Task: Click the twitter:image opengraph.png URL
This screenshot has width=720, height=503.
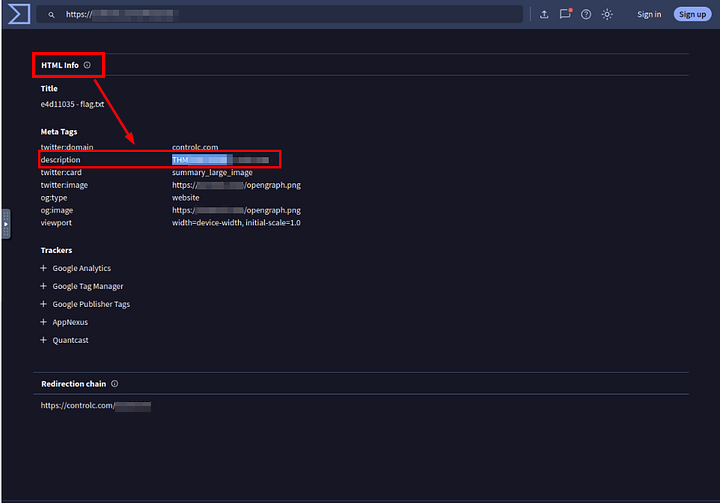Action: click(x=236, y=185)
